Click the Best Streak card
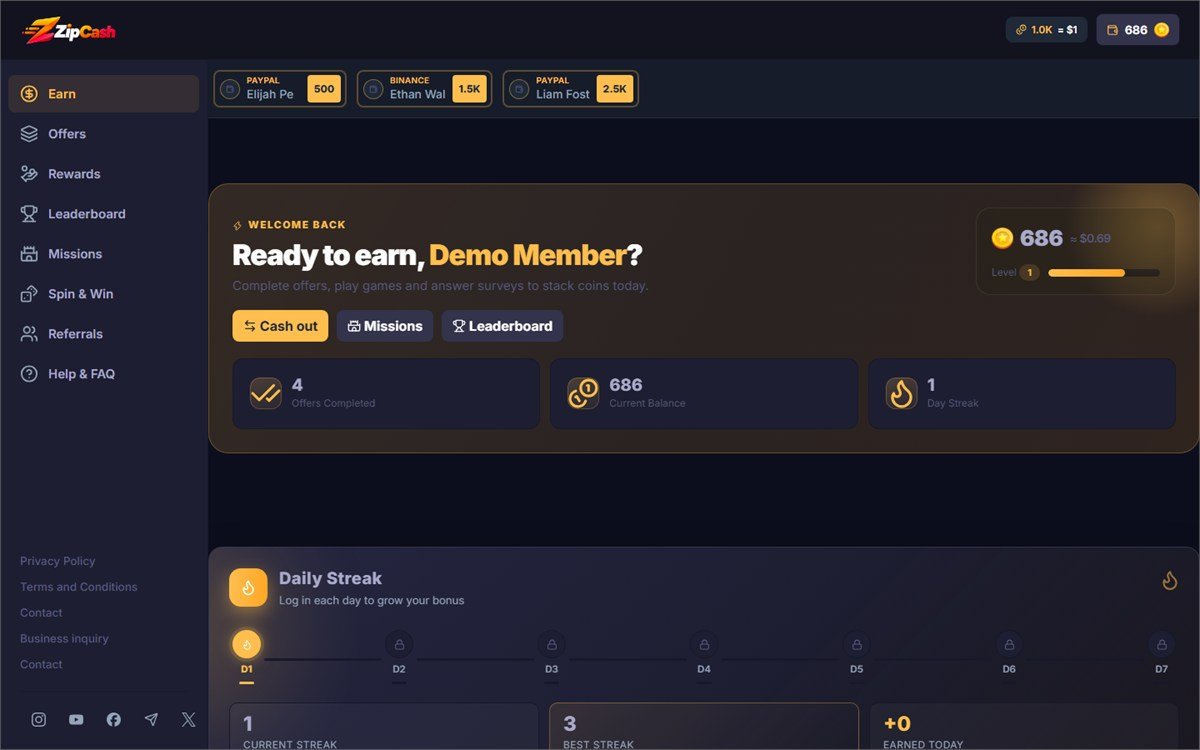 pyautogui.click(x=704, y=727)
